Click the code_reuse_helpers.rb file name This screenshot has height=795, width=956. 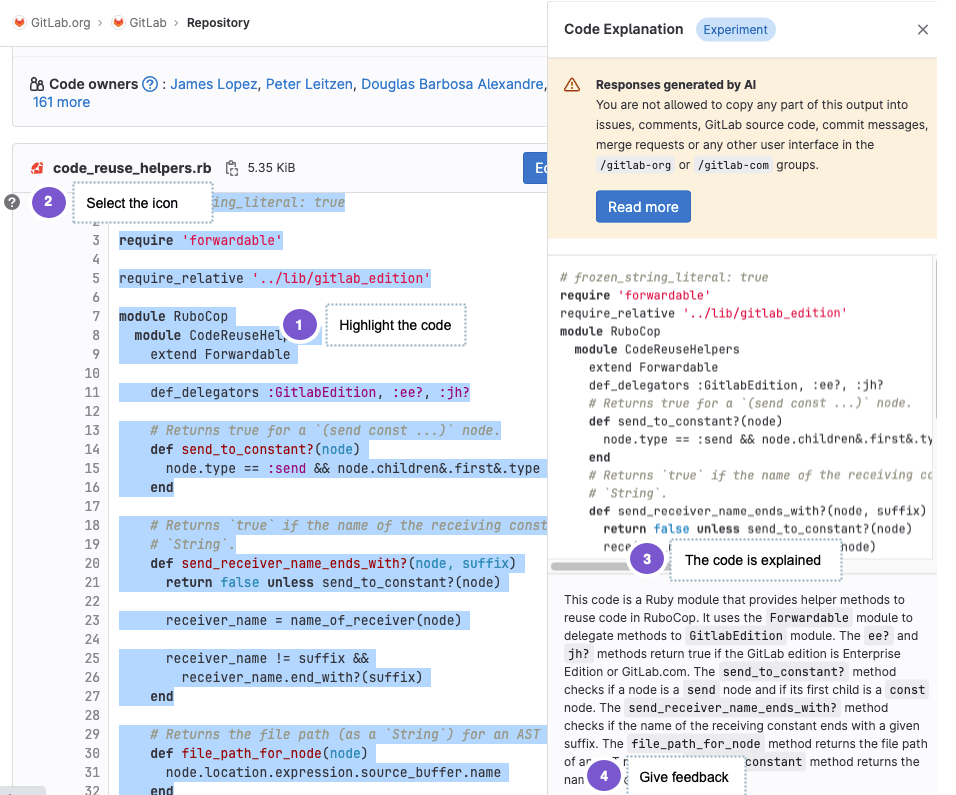tap(132, 168)
